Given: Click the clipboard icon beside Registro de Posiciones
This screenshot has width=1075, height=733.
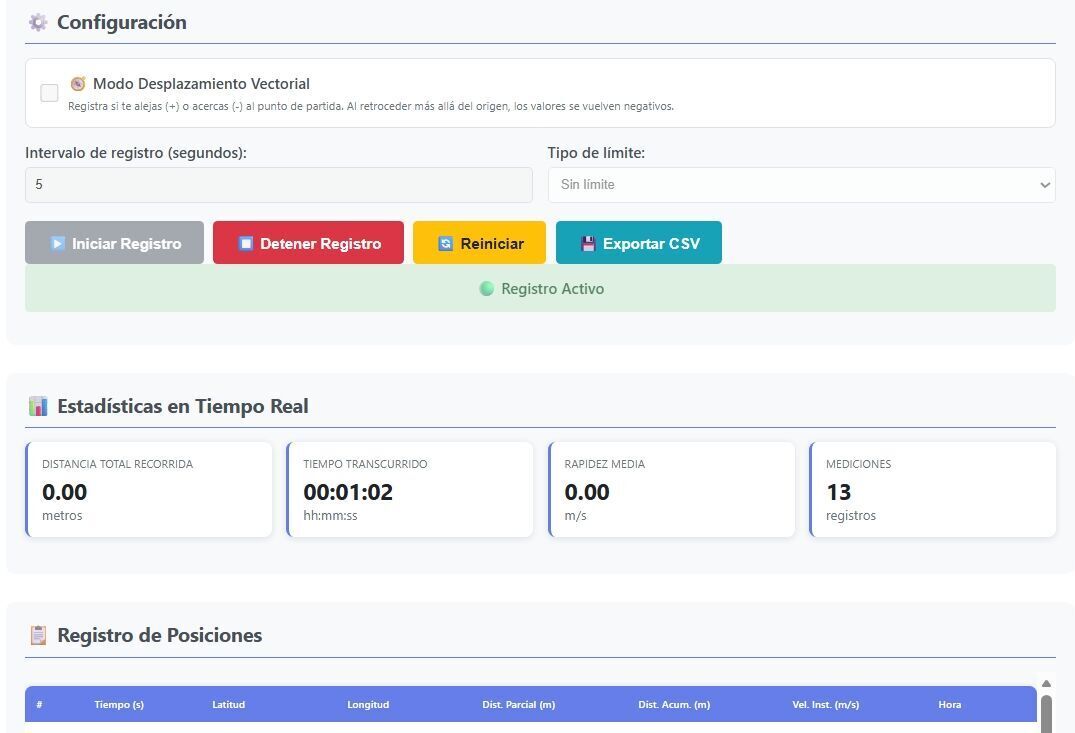Looking at the screenshot, I should pos(38,635).
